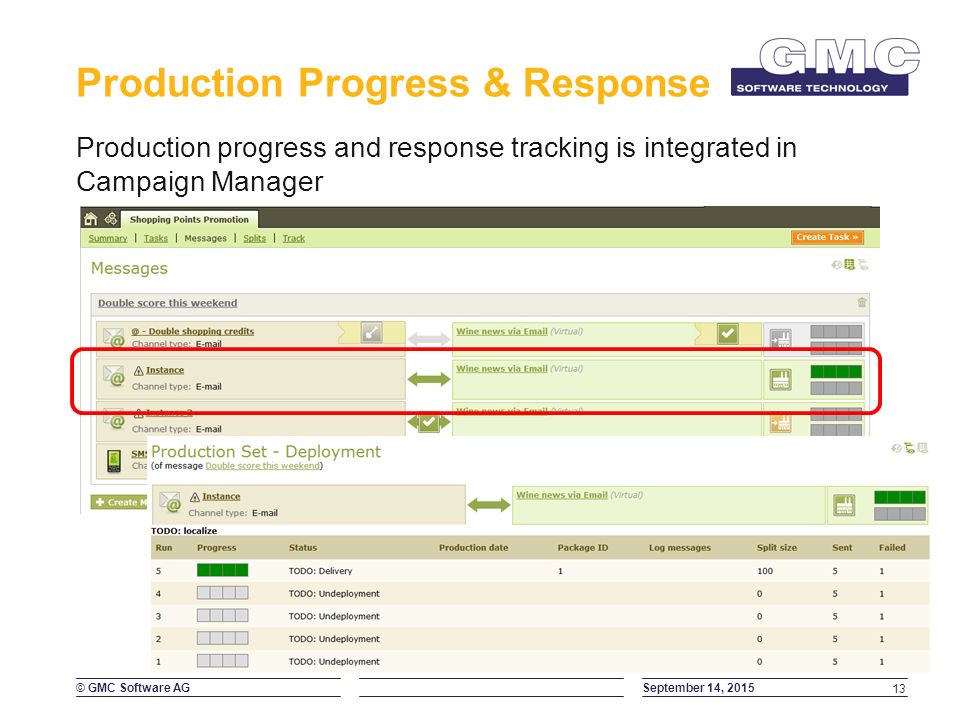Click the empty progress bar of run 1
Screen dimensions: 960x720
[222, 661]
